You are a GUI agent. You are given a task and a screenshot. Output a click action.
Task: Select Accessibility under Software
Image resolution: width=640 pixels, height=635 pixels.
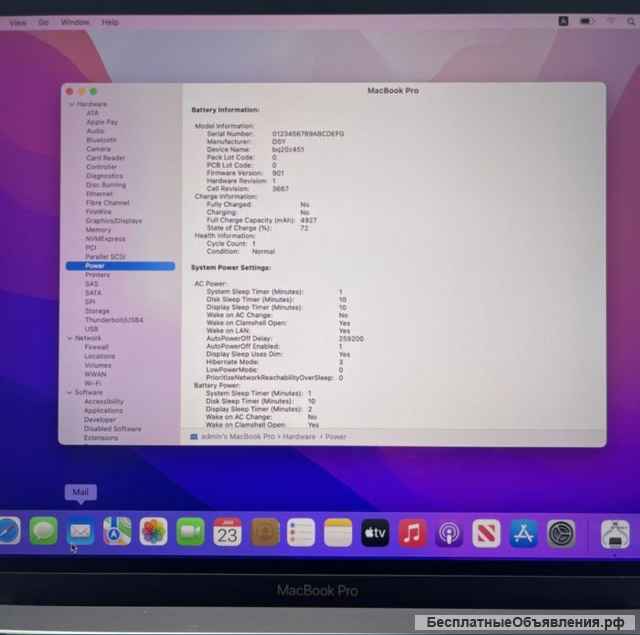[104, 402]
